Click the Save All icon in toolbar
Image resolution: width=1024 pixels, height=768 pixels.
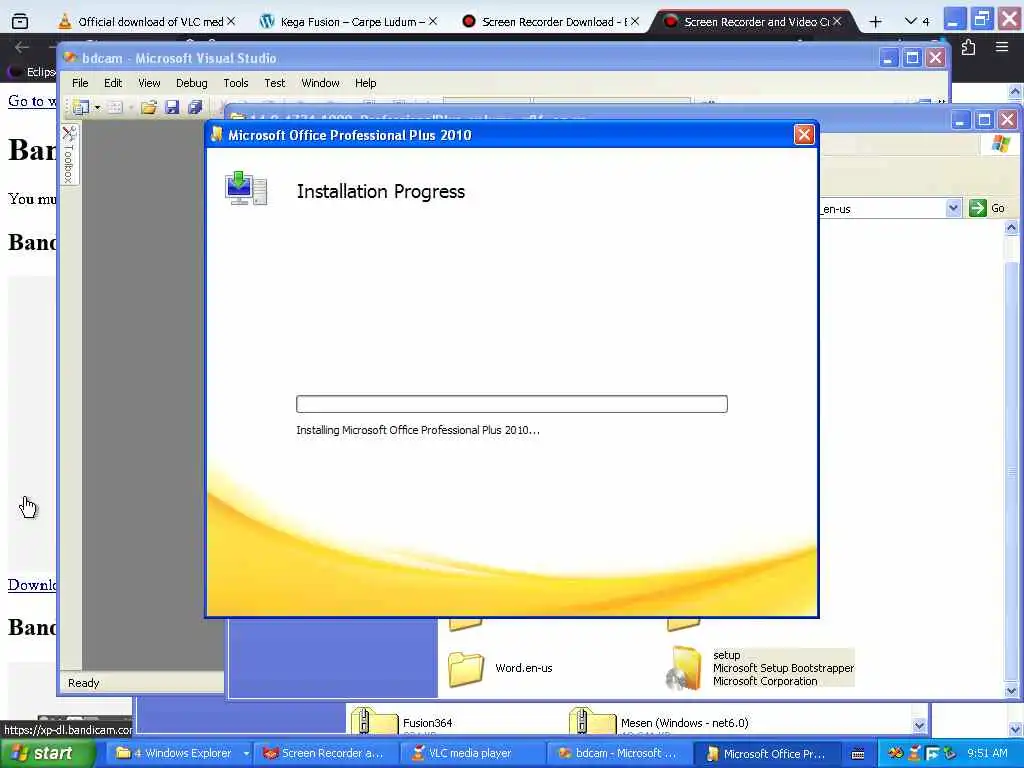195,107
